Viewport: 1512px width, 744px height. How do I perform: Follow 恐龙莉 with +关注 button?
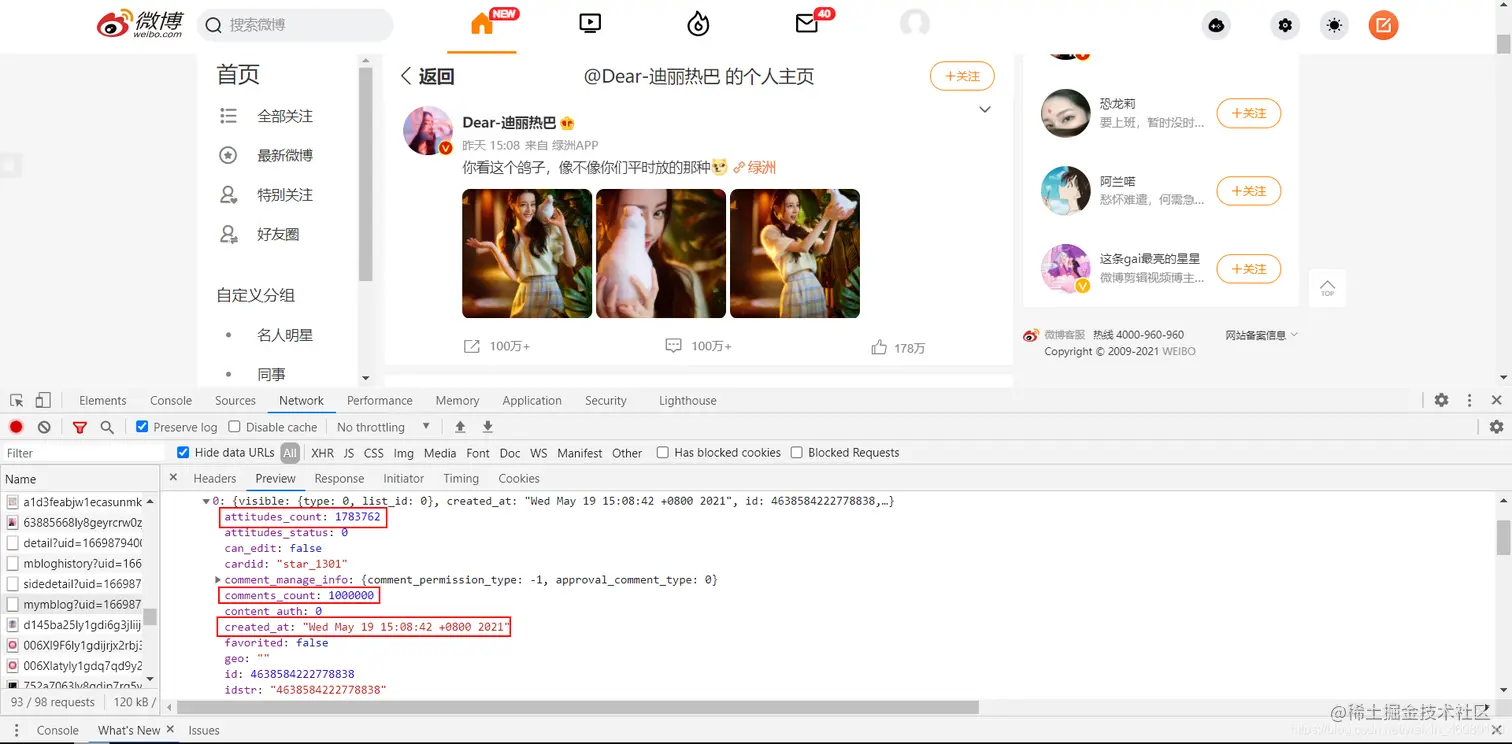[1249, 113]
